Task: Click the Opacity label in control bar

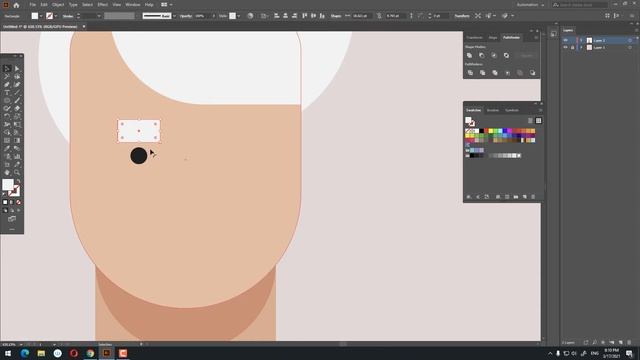Action: pos(186,16)
